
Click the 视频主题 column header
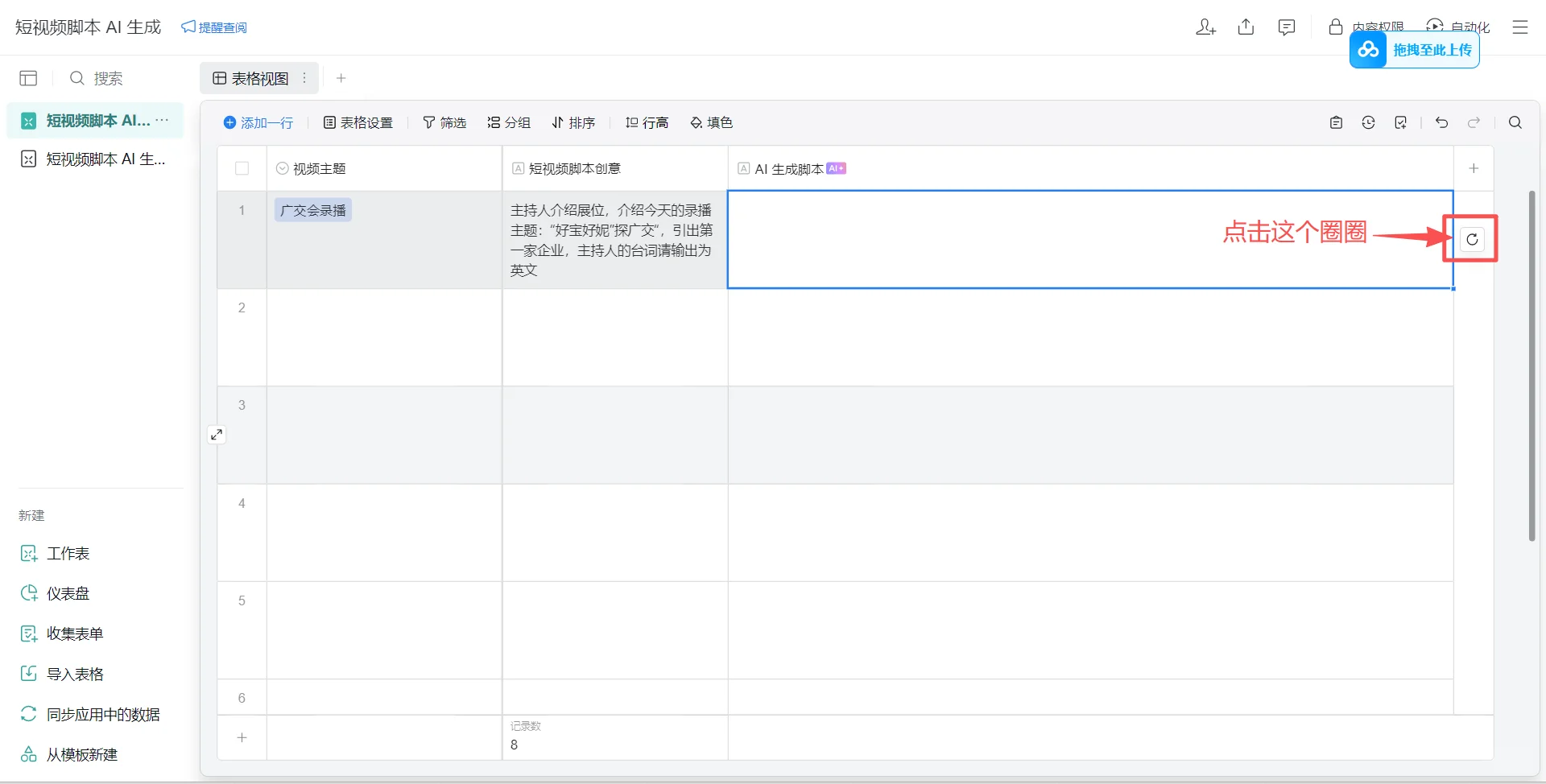[384, 168]
